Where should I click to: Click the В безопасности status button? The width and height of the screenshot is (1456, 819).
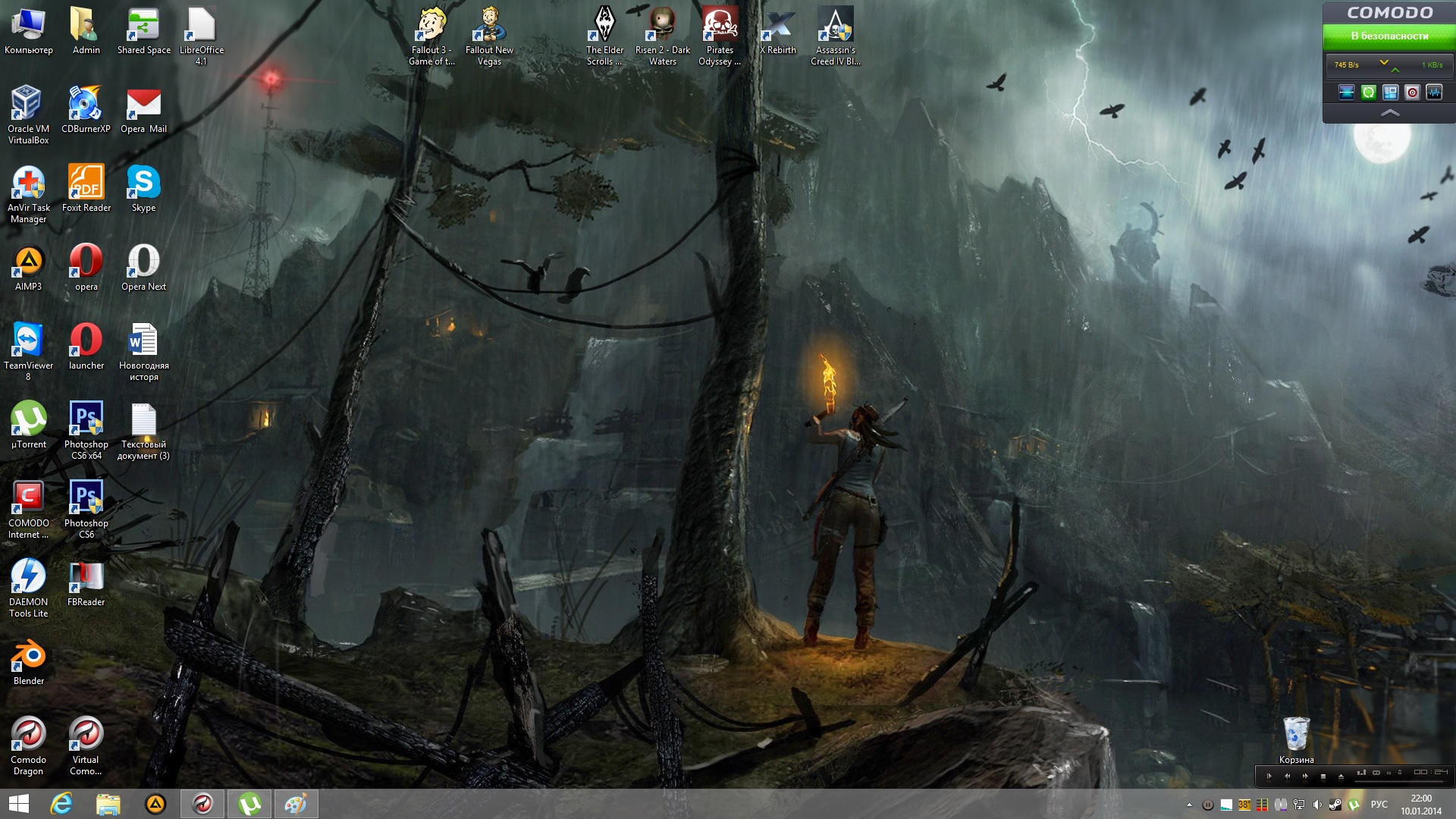[x=1389, y=36]
